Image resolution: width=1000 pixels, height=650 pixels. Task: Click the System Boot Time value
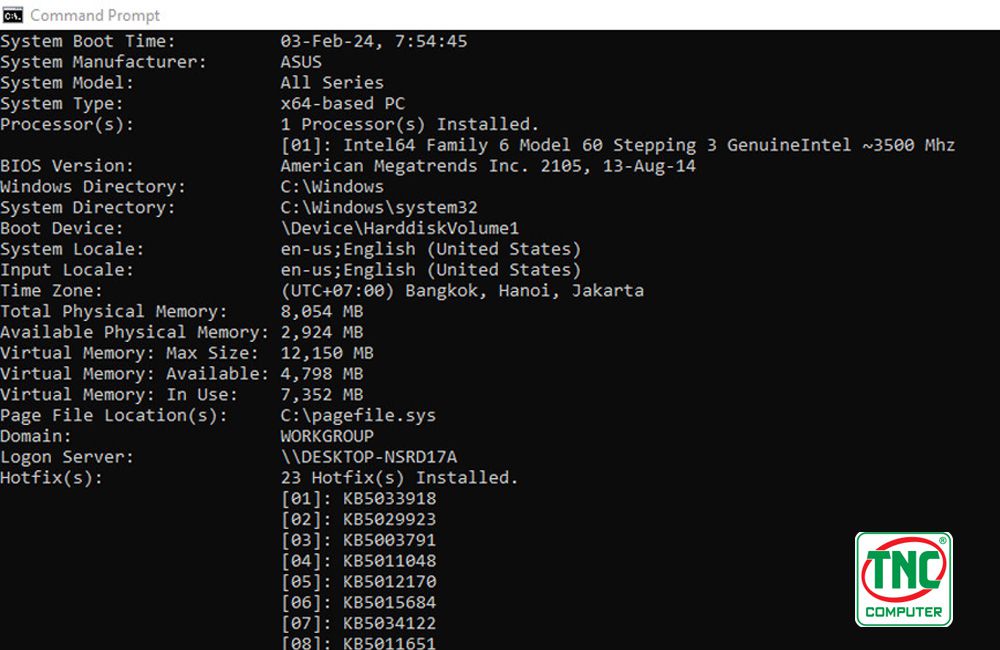click(x=374, y=41)
